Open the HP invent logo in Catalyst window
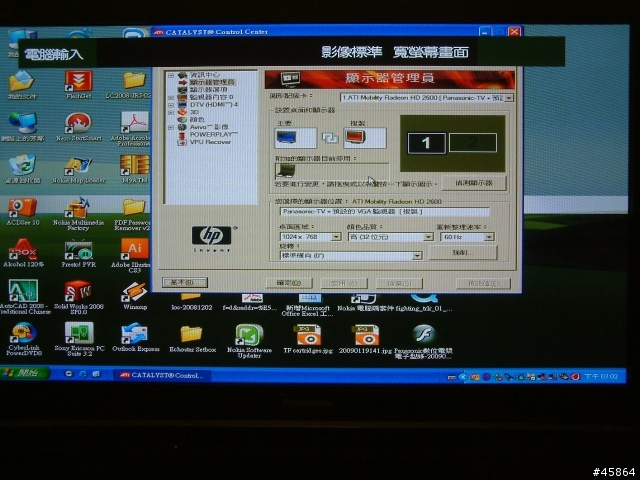 coord(211,238)
